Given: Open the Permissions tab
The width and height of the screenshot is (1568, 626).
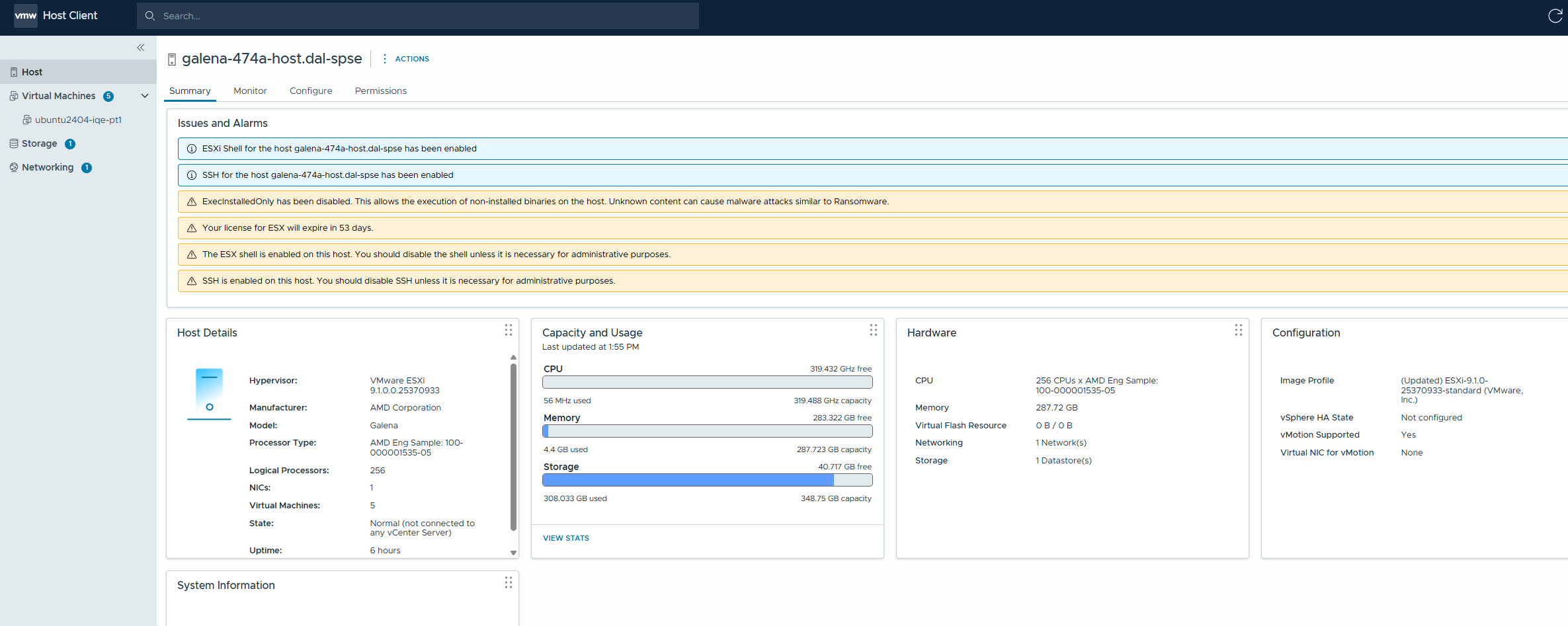Looking at the screenshot, I should tap(381, 91).
